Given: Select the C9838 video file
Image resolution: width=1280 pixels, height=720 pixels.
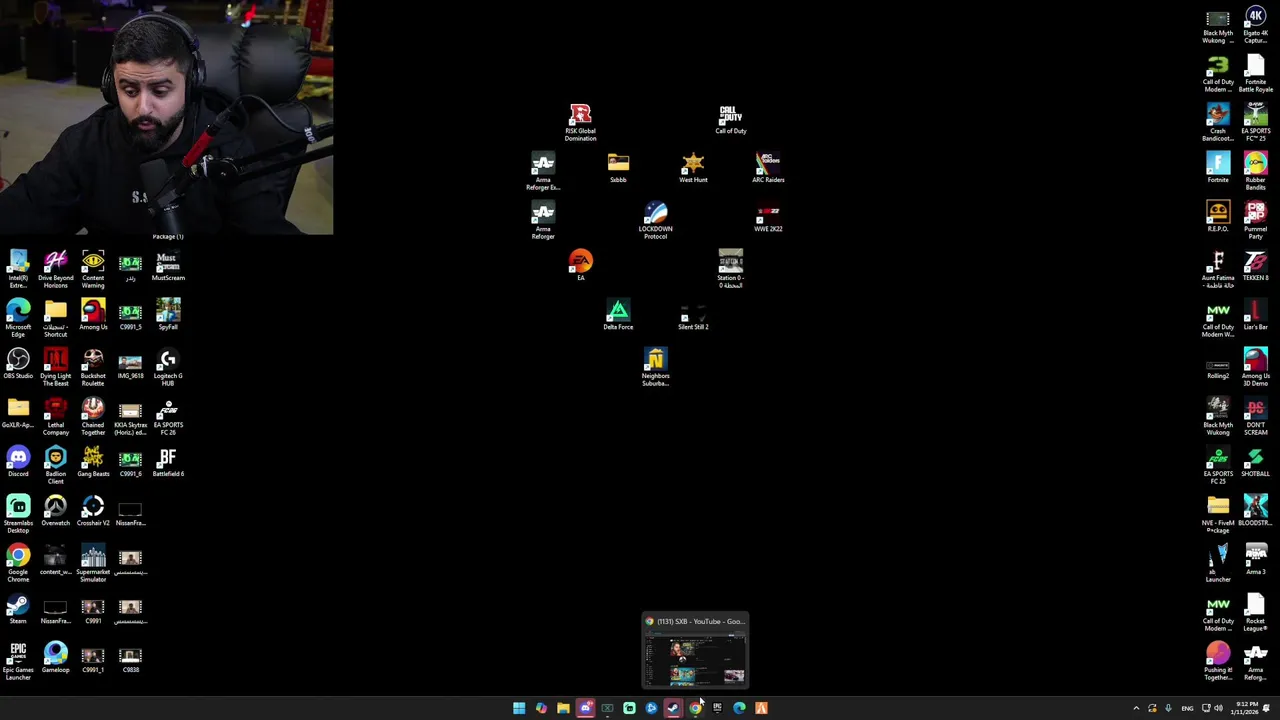Looking at the screenshot, I should (x=130, y=658).
